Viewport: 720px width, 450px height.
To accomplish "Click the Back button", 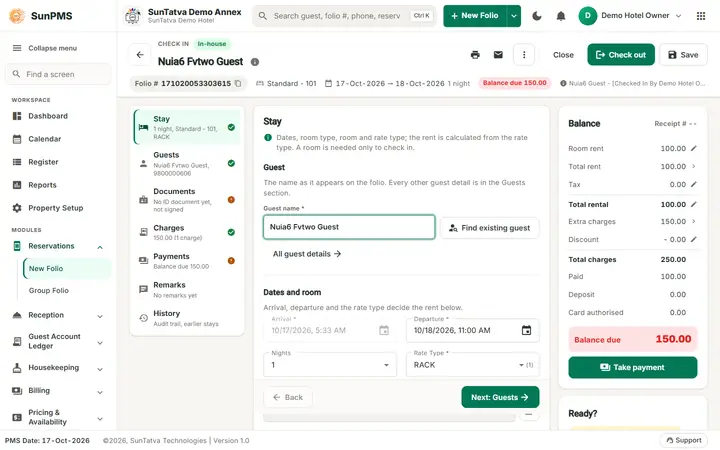I will pyautogui.click(x=288, y=397).
